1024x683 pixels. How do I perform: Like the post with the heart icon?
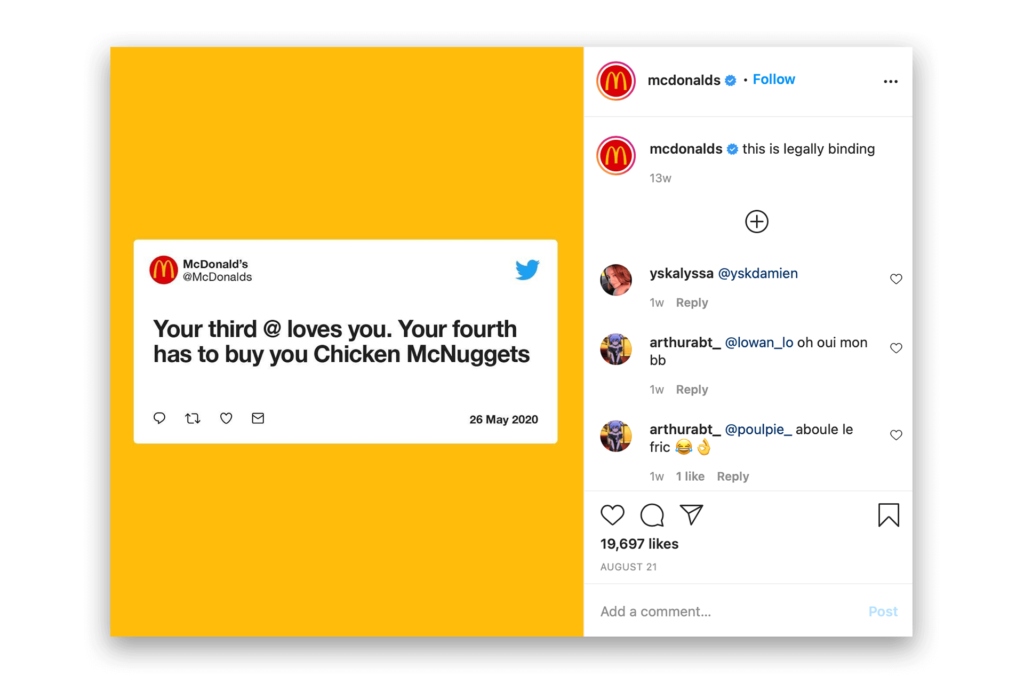click(612, 515)
